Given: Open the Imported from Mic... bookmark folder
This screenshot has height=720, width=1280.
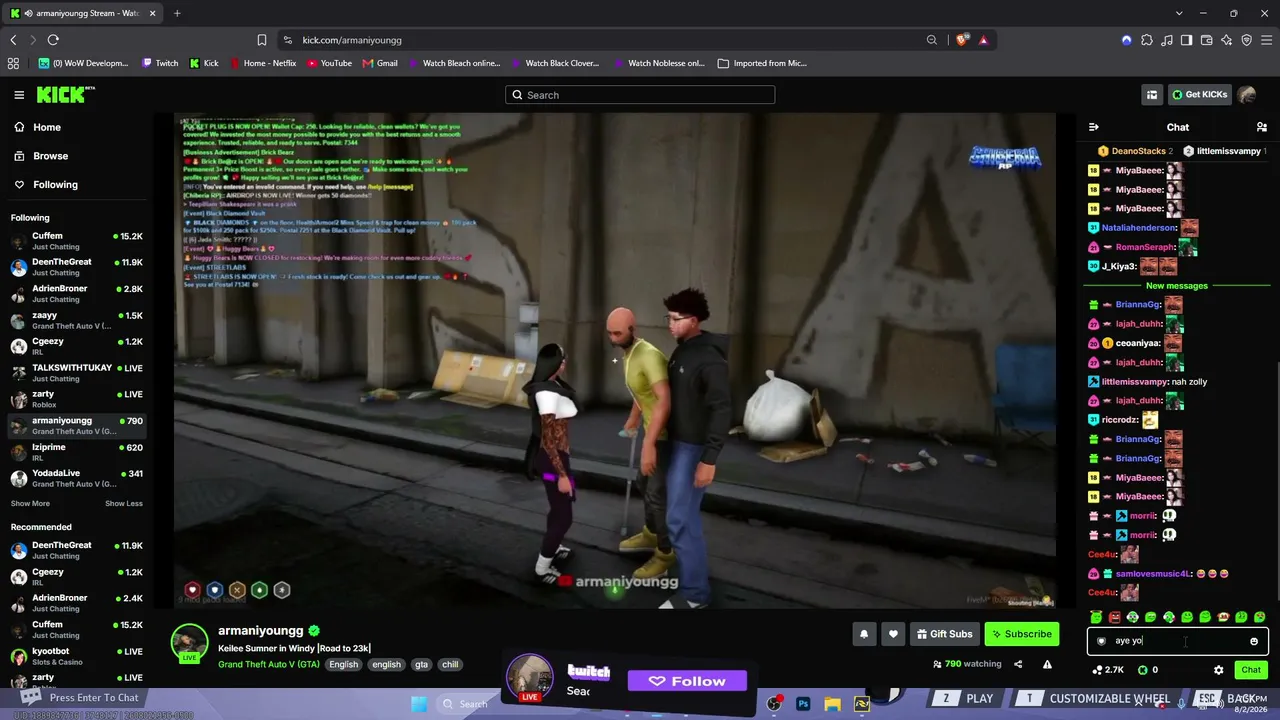Looking at the screenshot, I should 762,63.
